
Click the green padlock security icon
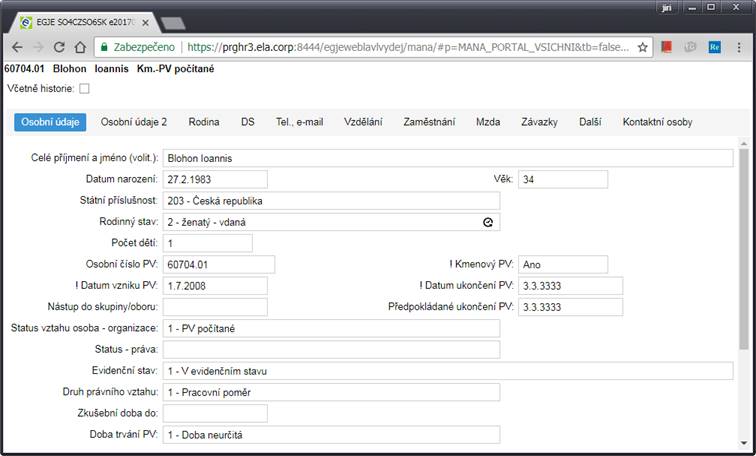(103, 47)
